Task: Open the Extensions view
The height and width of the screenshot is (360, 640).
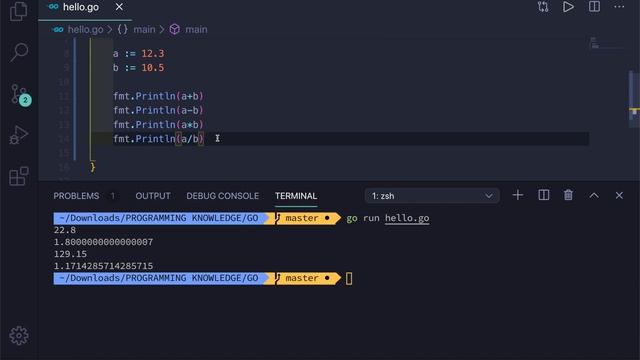Action: click(x=19, y=176)
